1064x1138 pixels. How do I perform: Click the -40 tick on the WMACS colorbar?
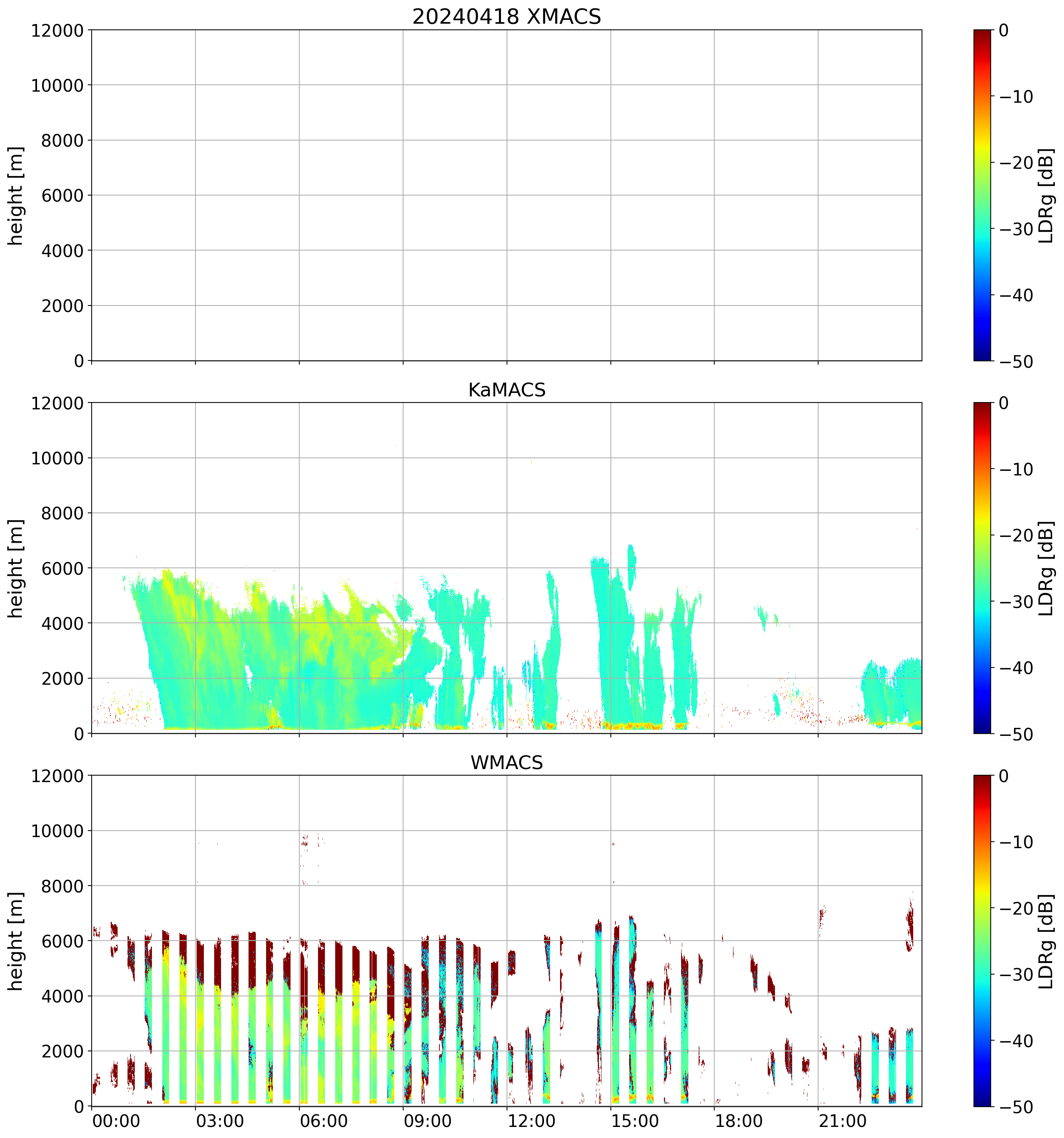tap(1017, 1041)
